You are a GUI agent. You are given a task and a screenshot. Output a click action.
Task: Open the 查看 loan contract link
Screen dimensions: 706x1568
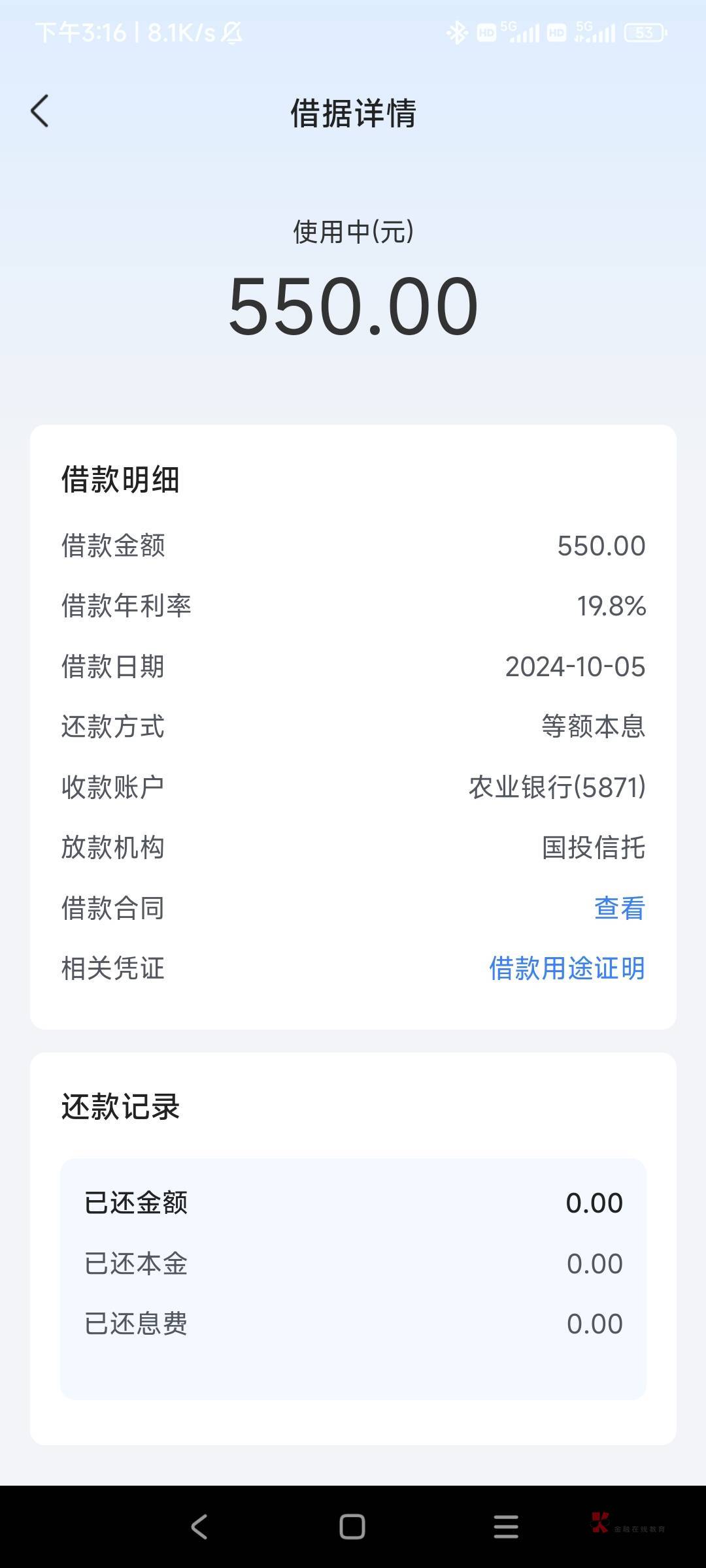point(619,908)
